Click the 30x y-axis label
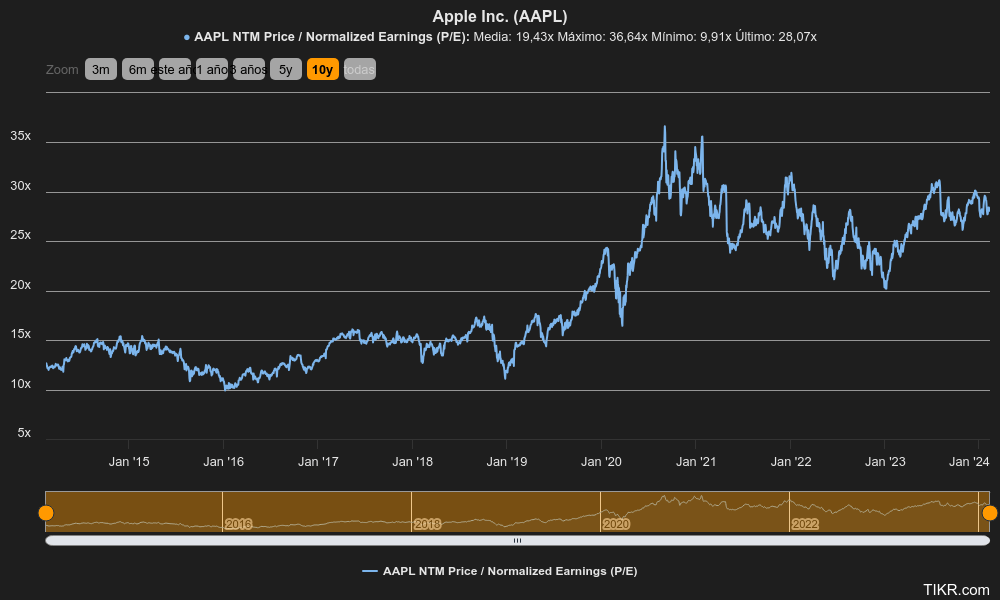The image size is (1000, 600). [x=20, y=186]
